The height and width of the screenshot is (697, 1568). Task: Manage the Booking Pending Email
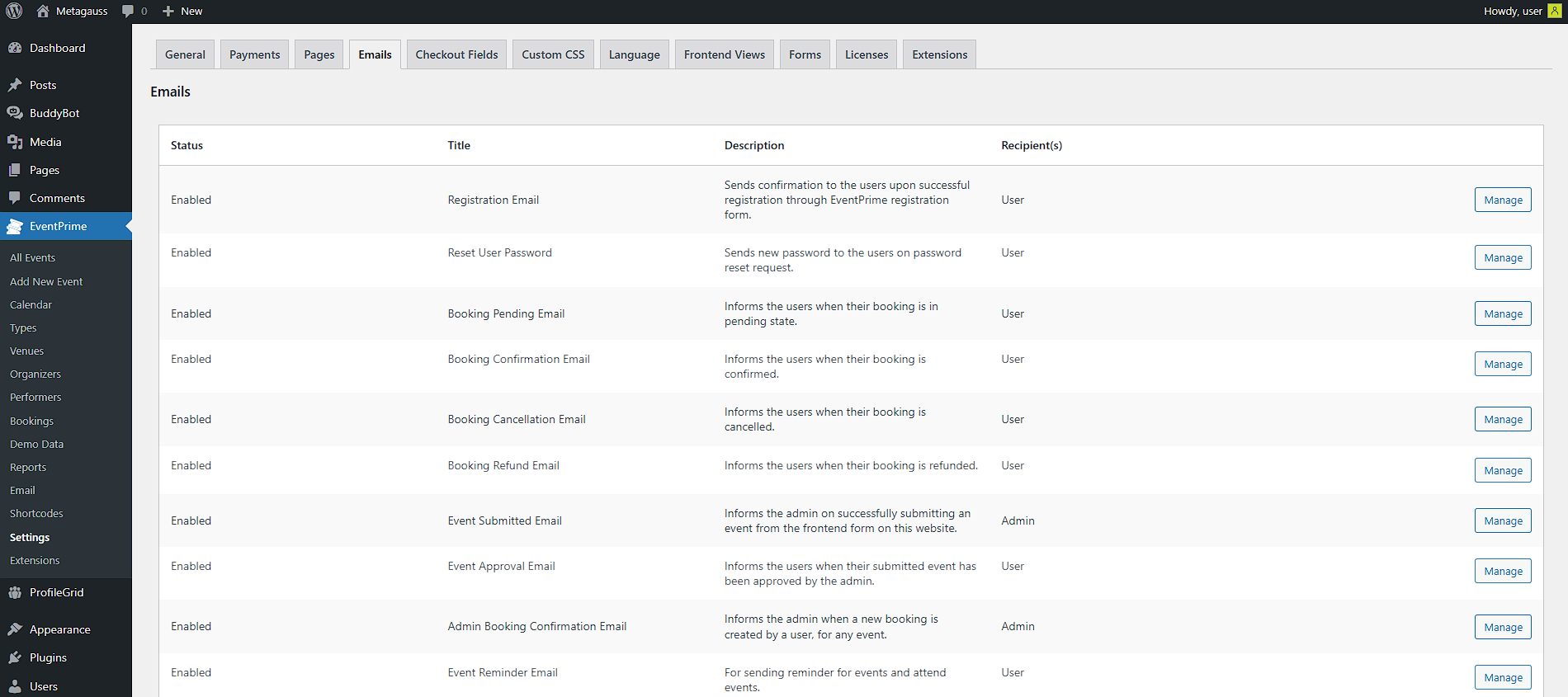1503,313
